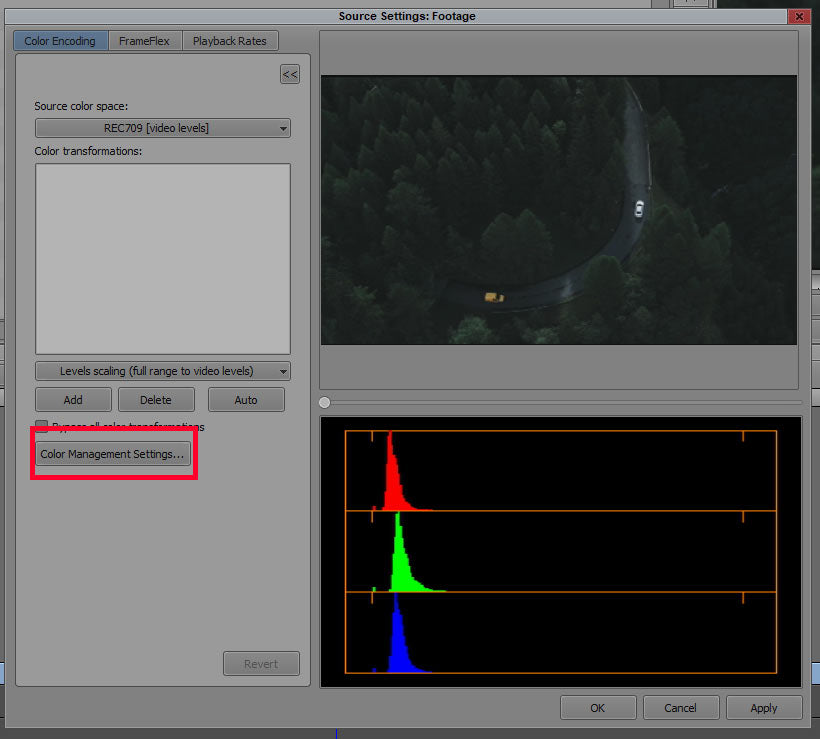Enable Bypass all color transformations checkbox
This screenshot has width=820, height=739.
point(42,427)
